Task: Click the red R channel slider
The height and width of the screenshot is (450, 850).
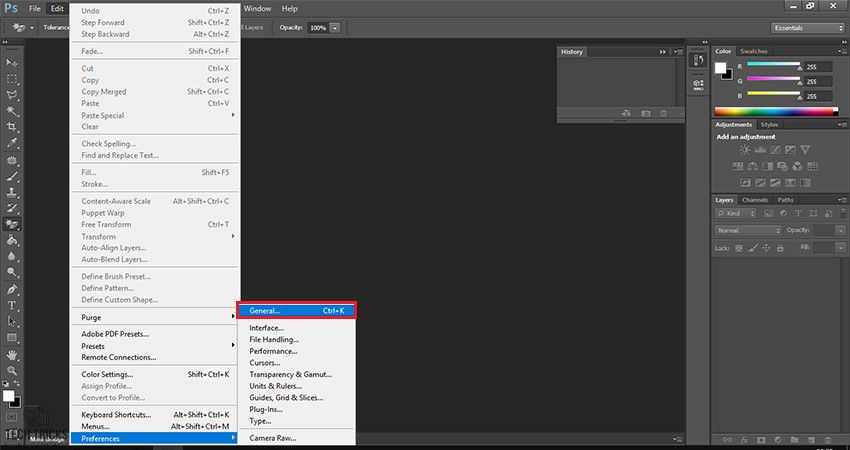Action: 774,65
